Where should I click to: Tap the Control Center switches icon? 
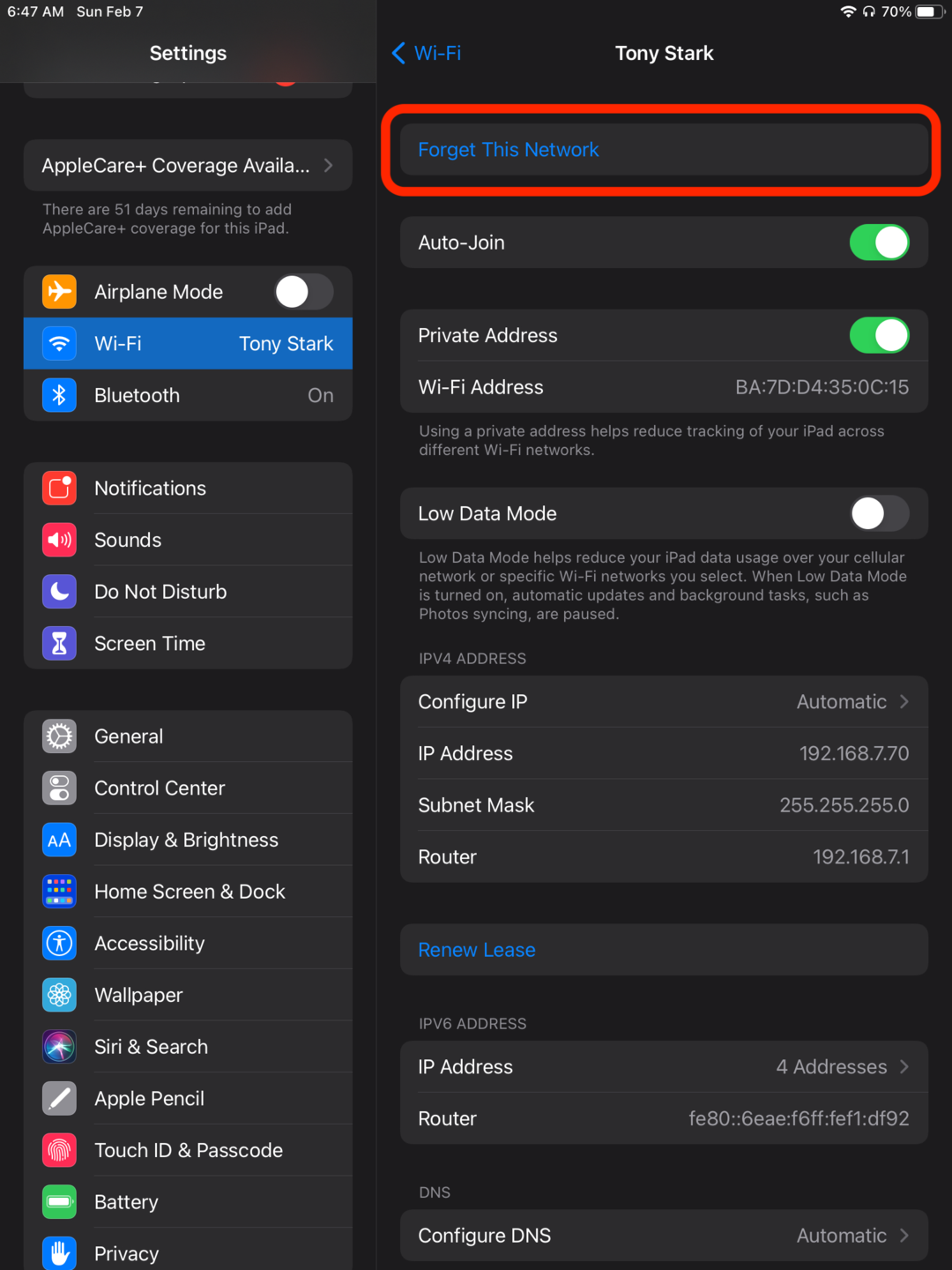[x=59, y=788]
